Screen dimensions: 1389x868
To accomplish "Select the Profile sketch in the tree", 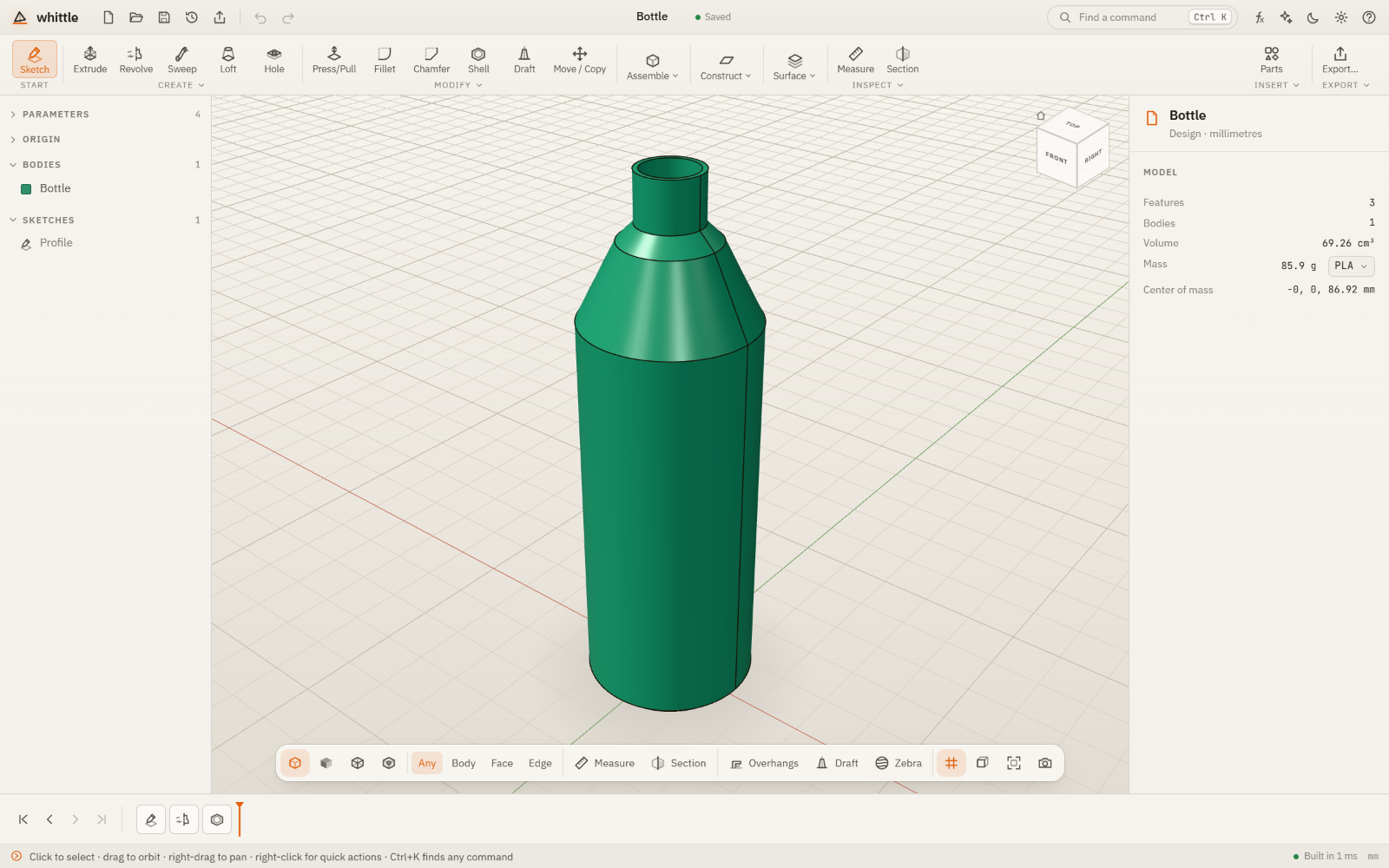I will point(104,243).
